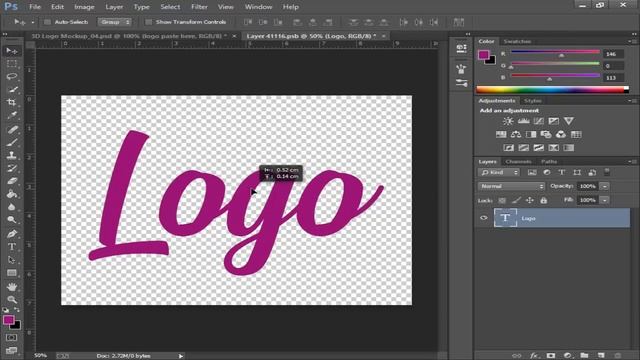Click the foreground color in Color panel
The width and height of the screenshot is (640, 360).
[x=484, y=54]
